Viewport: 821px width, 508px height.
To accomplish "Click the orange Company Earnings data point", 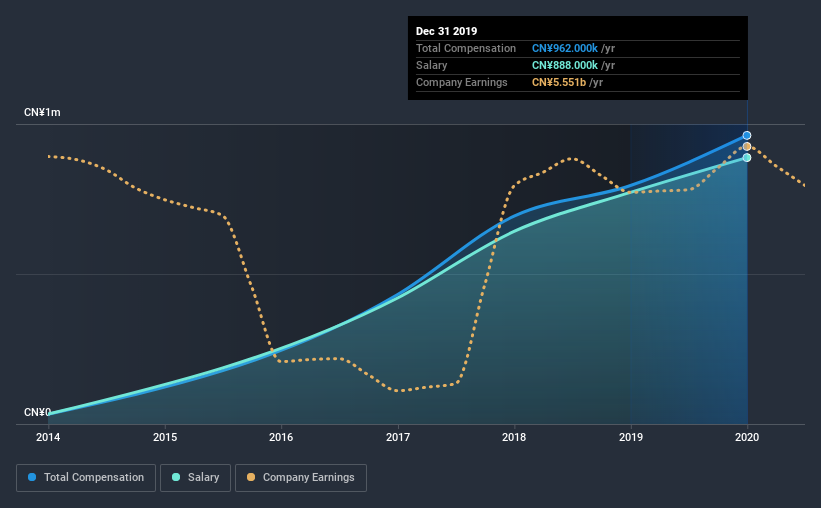I will [747, 147].
